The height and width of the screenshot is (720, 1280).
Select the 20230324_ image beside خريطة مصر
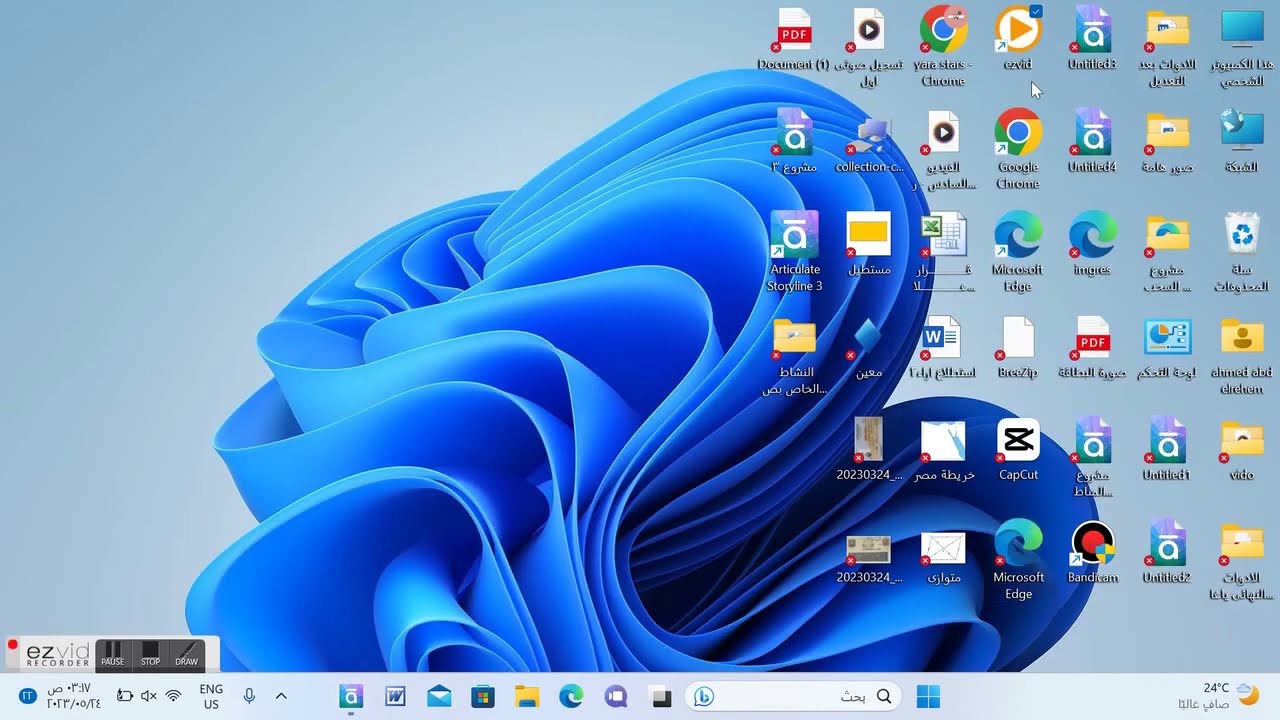pyautogui.click(x=869, y=450)
